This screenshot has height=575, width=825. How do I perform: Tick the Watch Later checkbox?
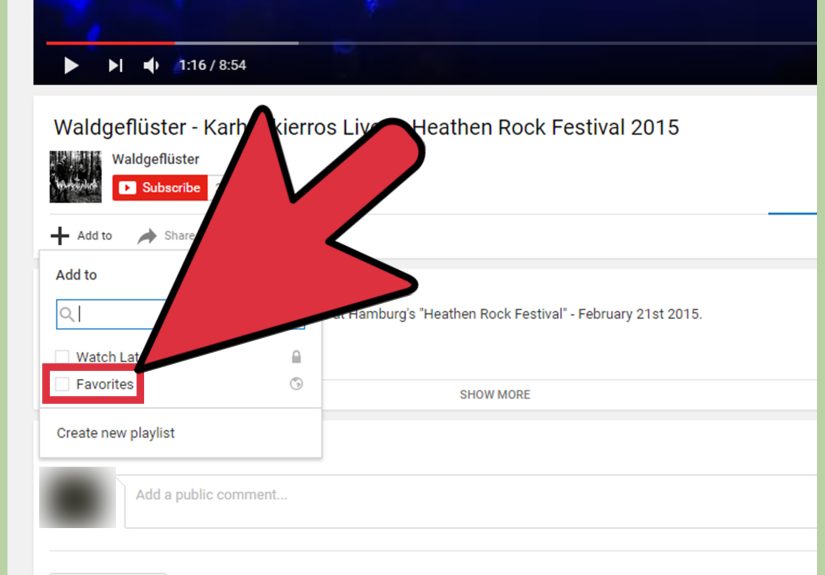62,357
